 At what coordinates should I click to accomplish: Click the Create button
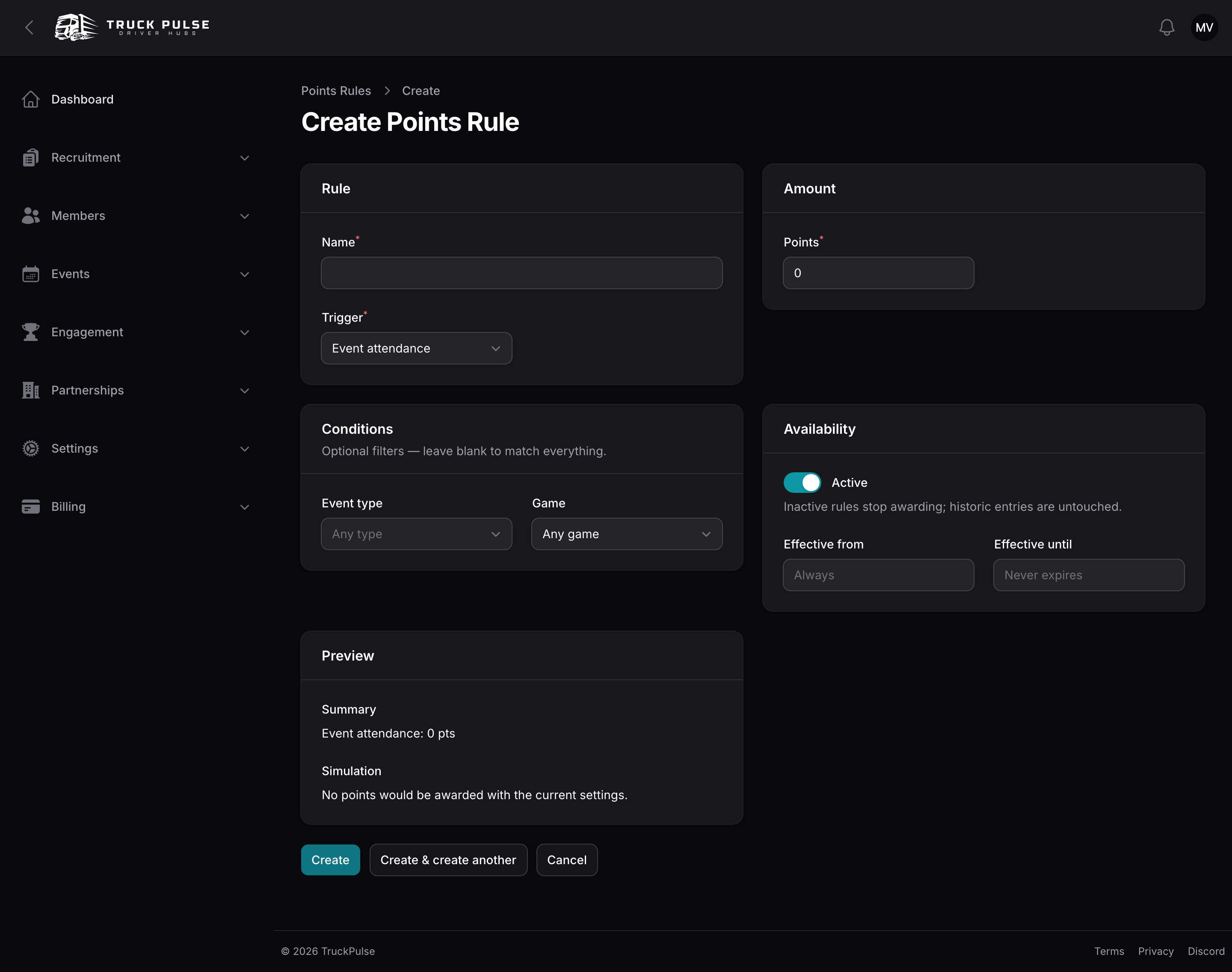[x=330, y=860]
